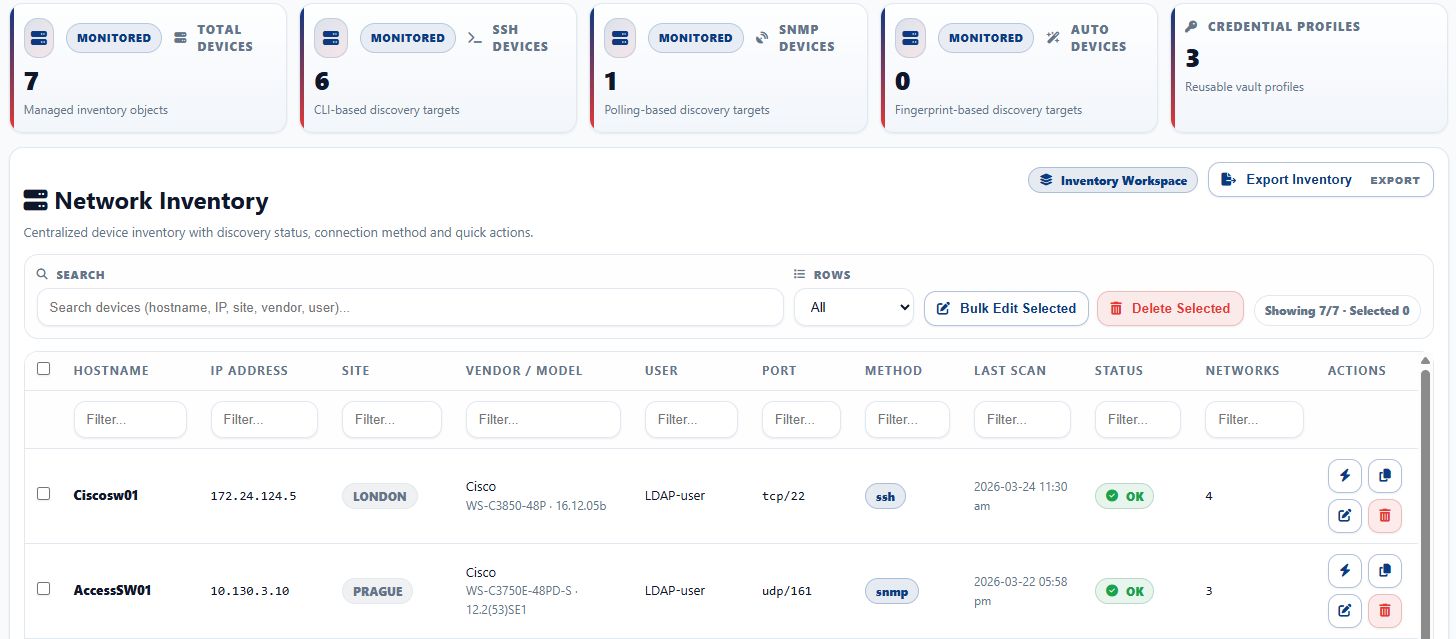Screen dimensions: 1456x639
Task: Click the snmp method badge for AccessSW01
Action: click(891, 591)
